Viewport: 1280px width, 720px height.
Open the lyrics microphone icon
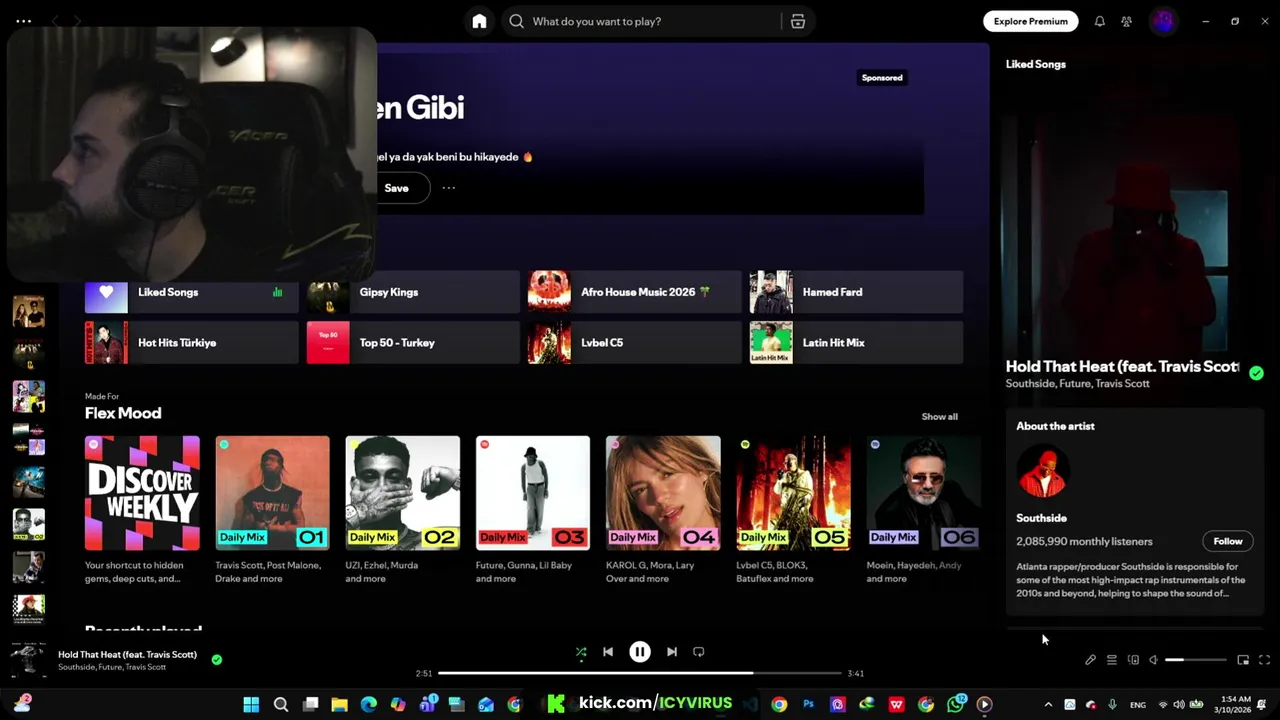point(1090,660)
